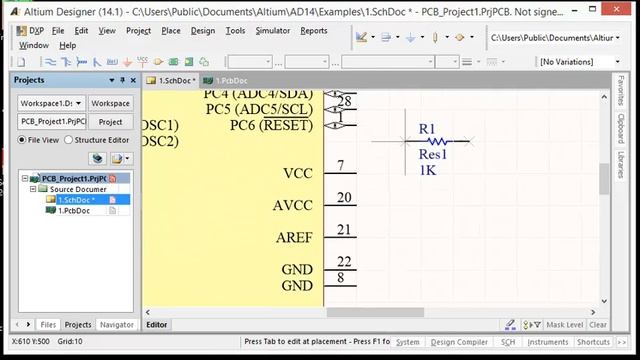Select the Structure Editor radio button

coord(68,140)
